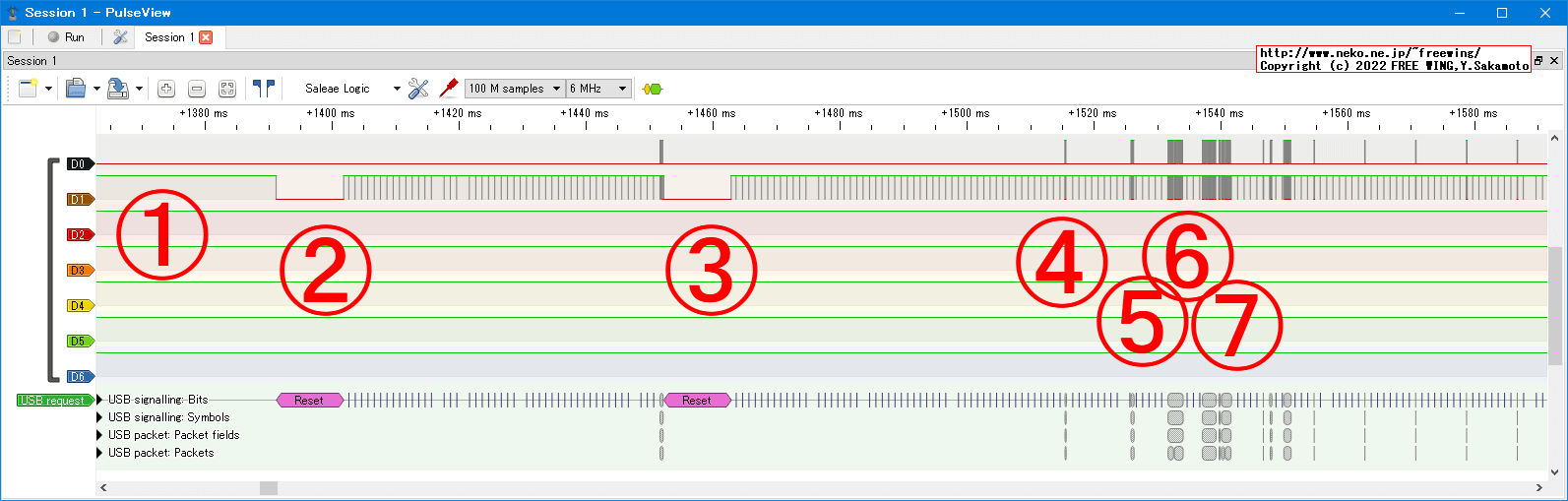Click the open file folder icon
The height and width of the screenshot is (501, 1568).
[76, 89]
